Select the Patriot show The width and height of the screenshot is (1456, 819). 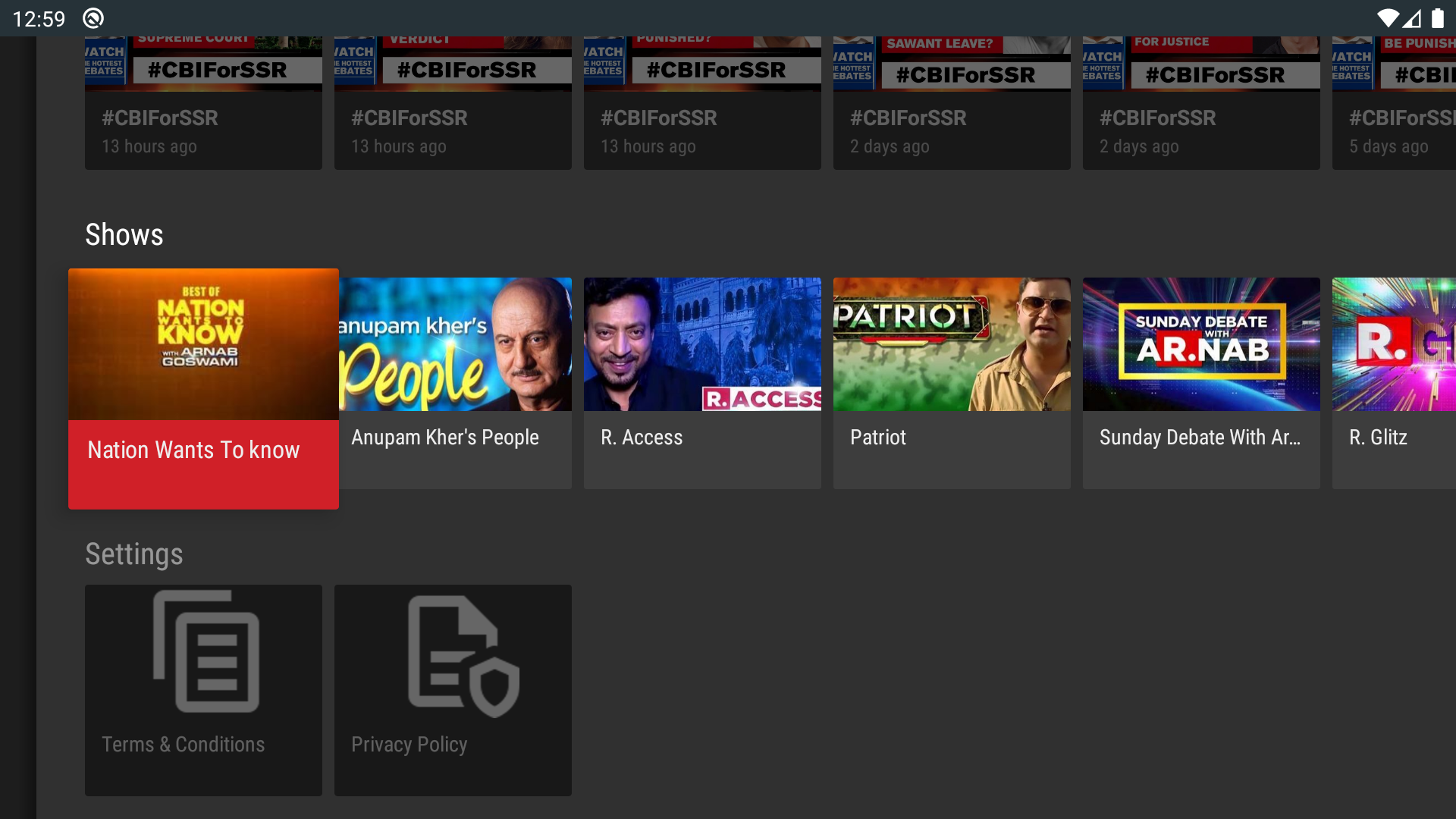pos(952,344)
